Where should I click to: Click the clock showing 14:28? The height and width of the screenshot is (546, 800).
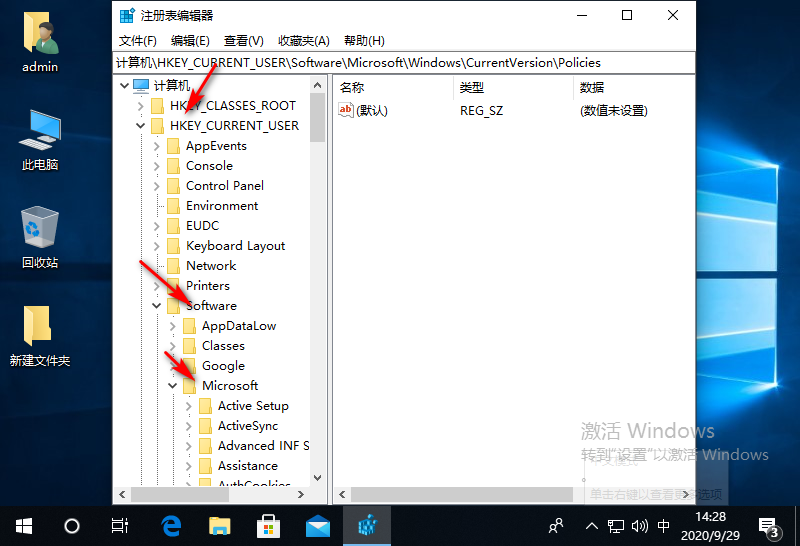pyautogui.click(x=710, y=517)
